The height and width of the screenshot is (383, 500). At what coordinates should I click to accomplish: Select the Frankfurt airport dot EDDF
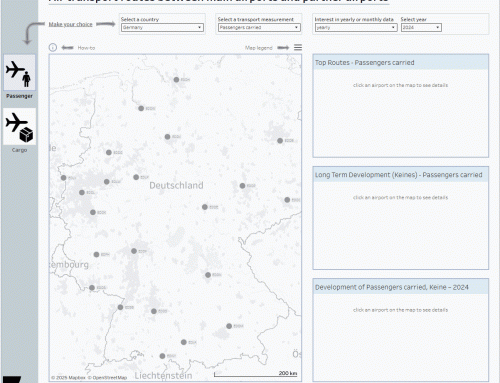[x=134, y=251]
